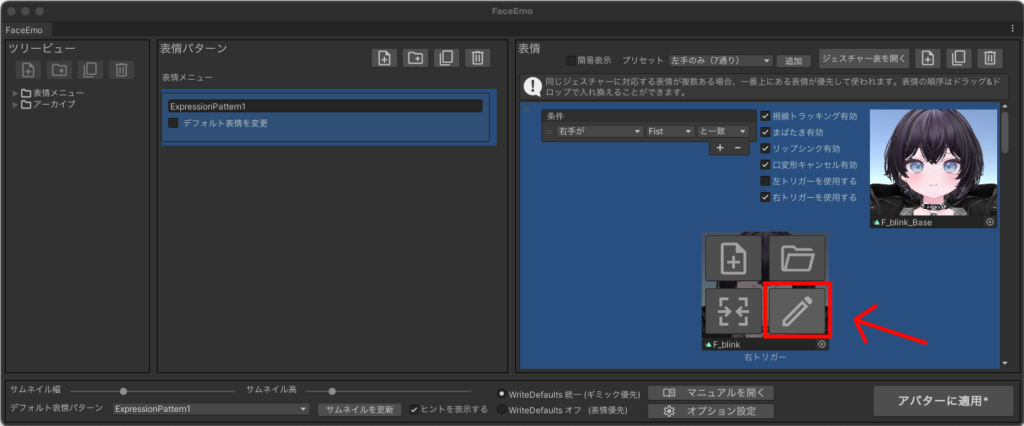Screen dimensions: 1024x426
Task: Select WriteDefaults オフ radio button
Action: point(502,410)
